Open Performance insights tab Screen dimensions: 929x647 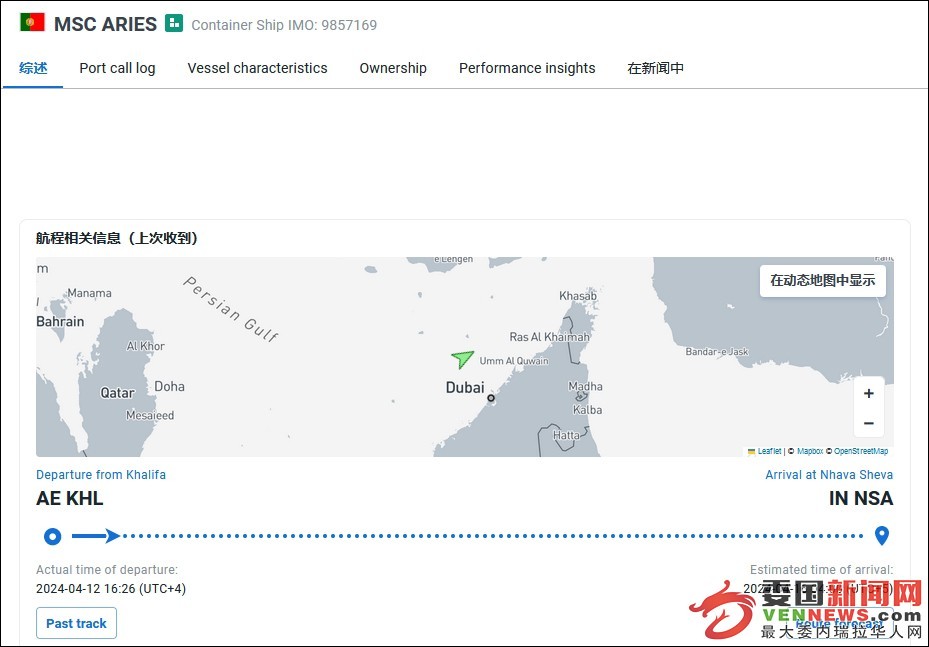pos(527,68)
